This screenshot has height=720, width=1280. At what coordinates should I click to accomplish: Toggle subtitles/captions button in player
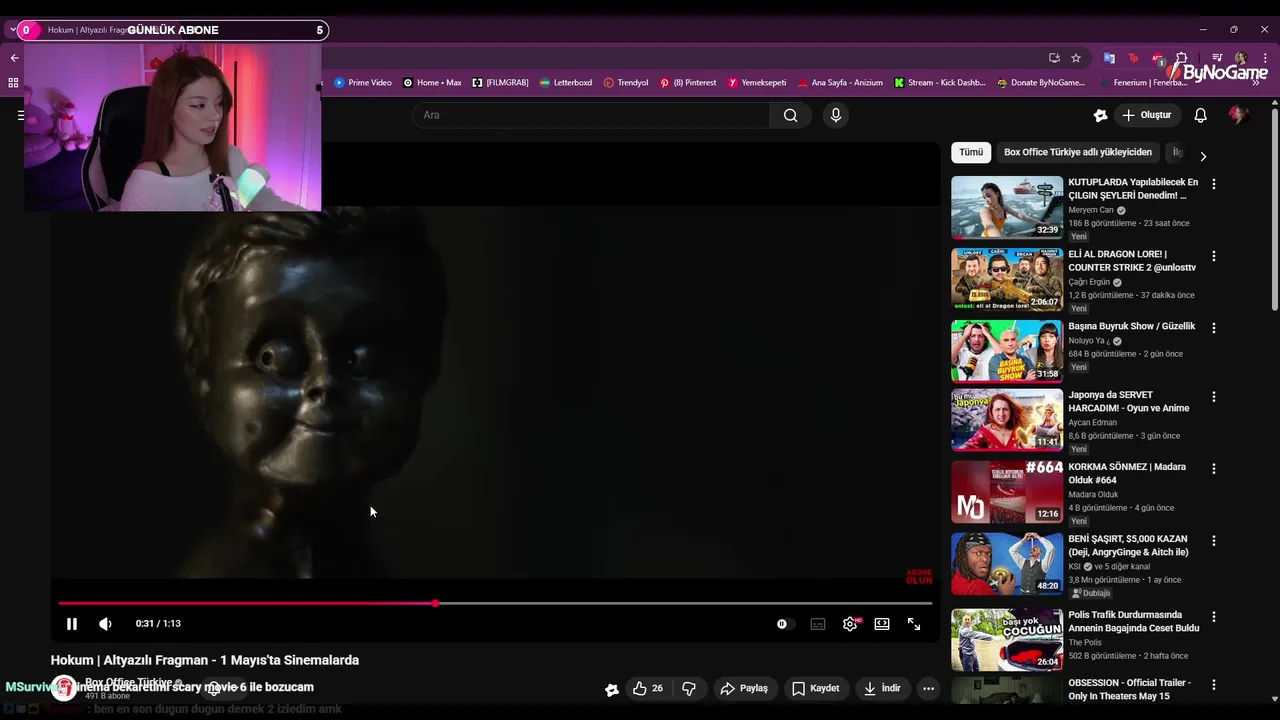coord(818,624)
